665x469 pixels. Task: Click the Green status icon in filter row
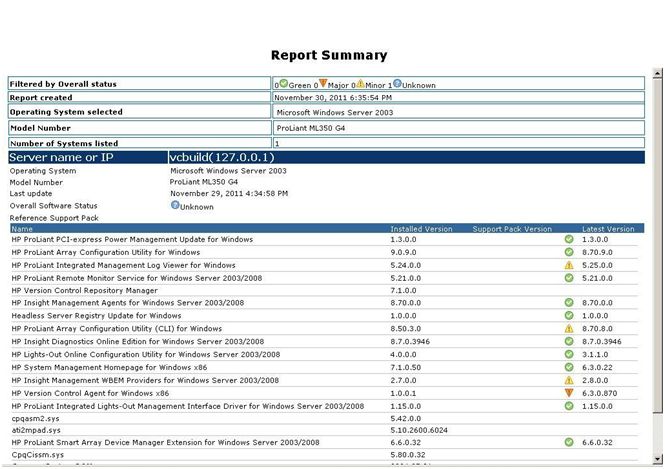point(283,84)
